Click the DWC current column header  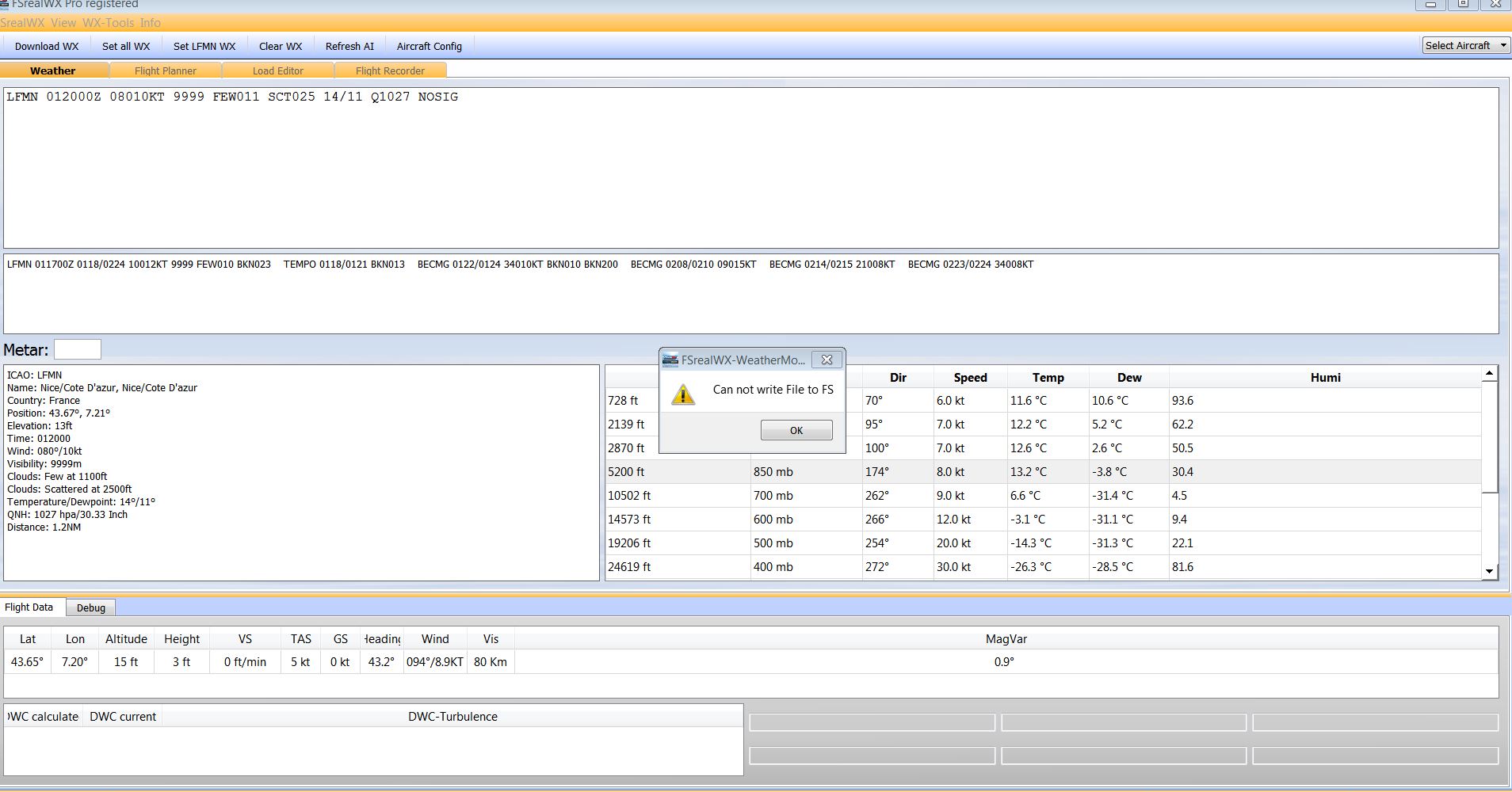point(123,717)
